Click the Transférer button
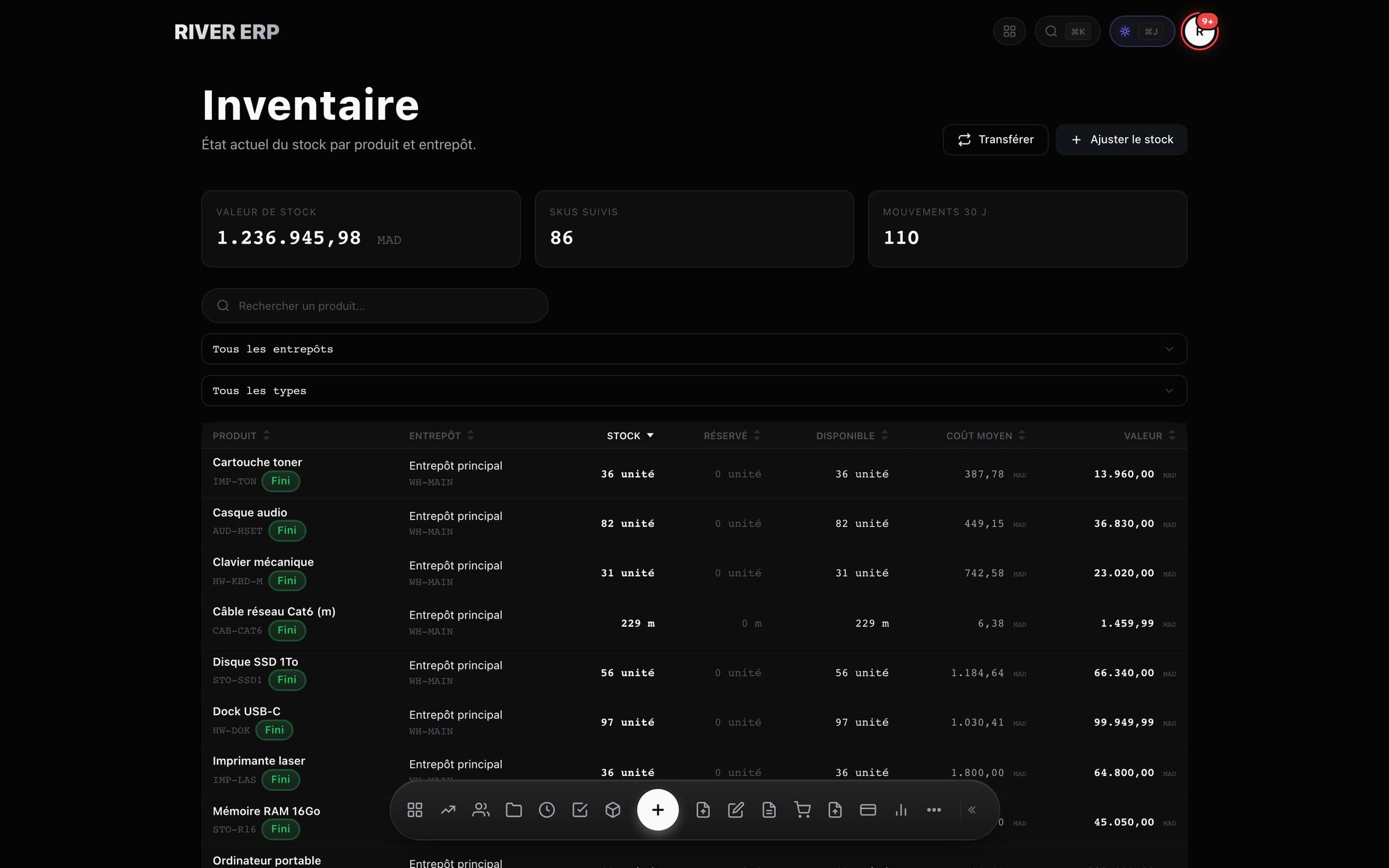The height and width of the screenshot is (868, 1389). pos(995,139)
